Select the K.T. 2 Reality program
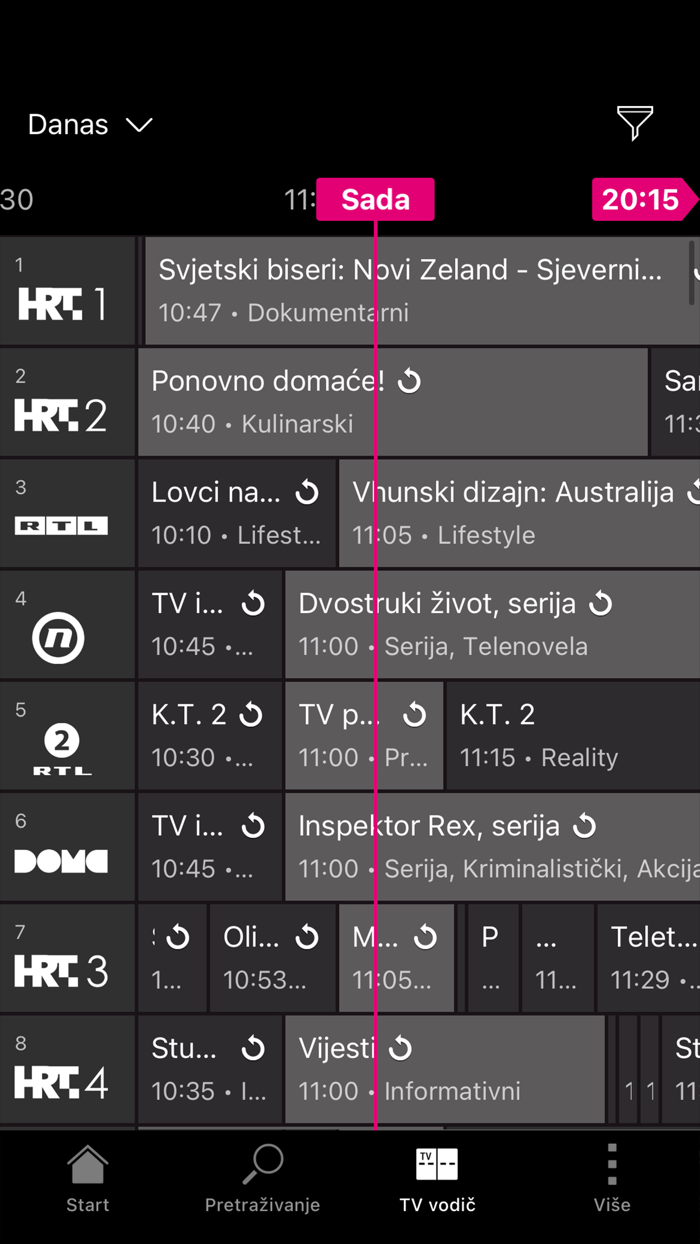The image size is (700, 1244). [x=570, y=735]
